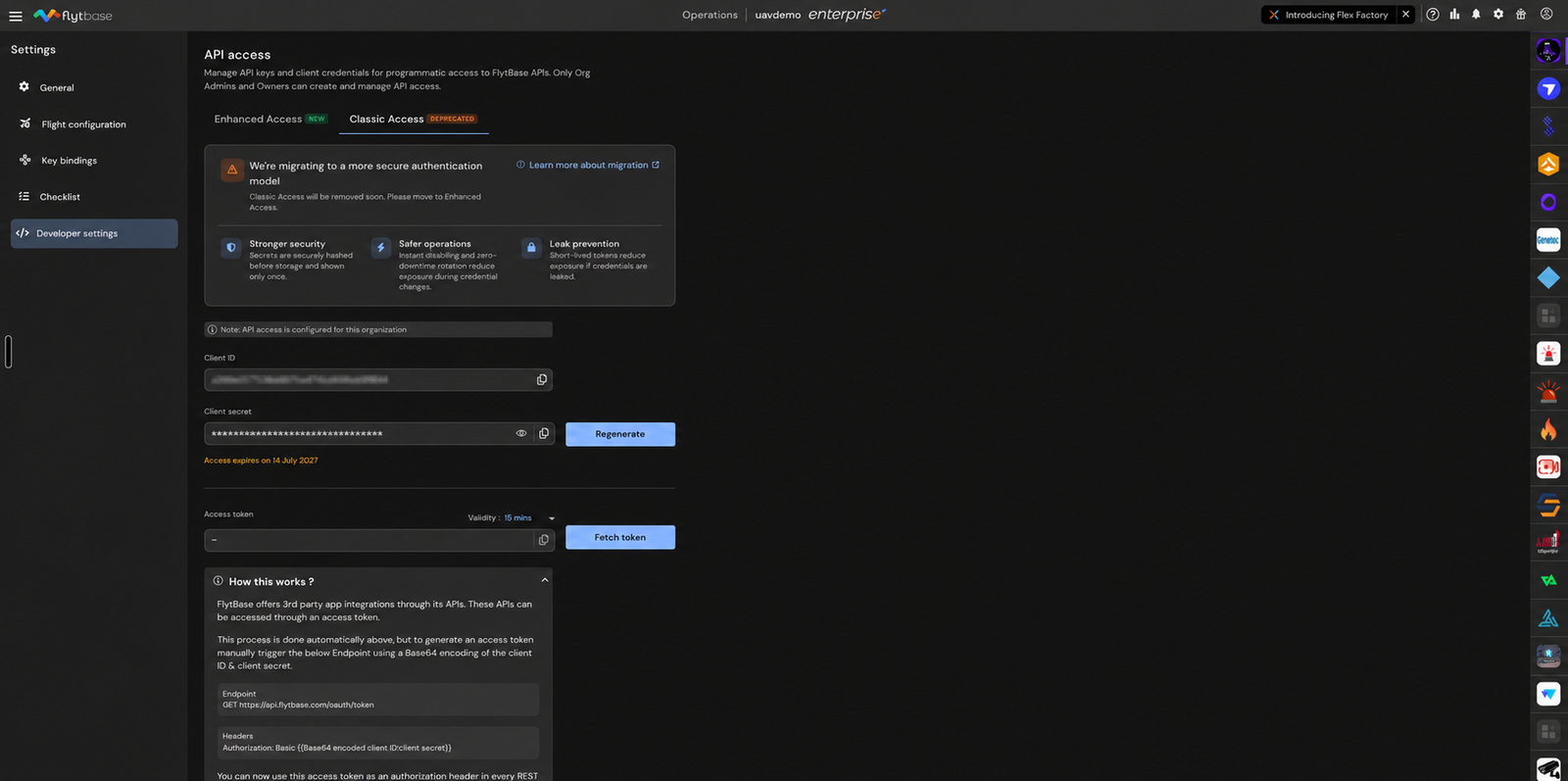Click the Client ID field
Viewport: 1568px width, 781px height.
pyautogui.click(x=378, y=380)
